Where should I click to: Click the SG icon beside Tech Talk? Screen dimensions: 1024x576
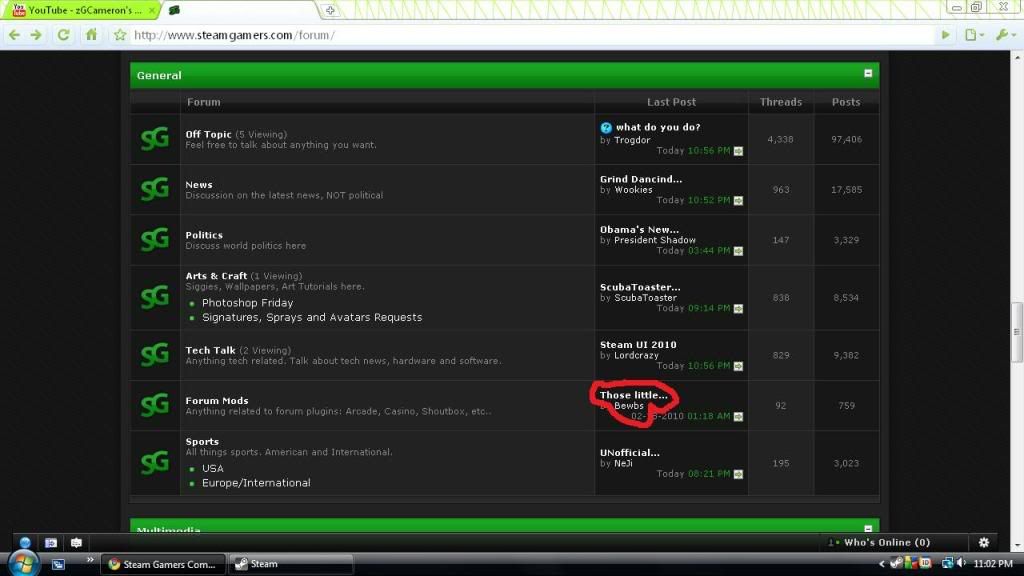tap(154, 355)
